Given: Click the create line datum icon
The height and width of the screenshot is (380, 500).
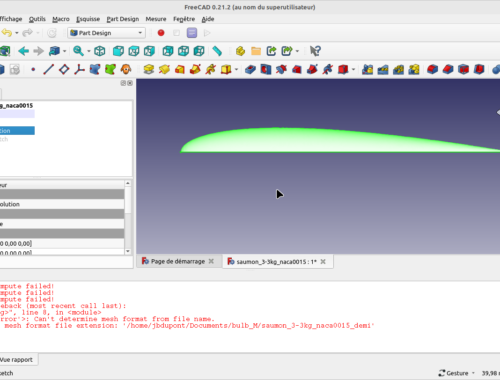Looking at the screenshot, I should point(48,69).
